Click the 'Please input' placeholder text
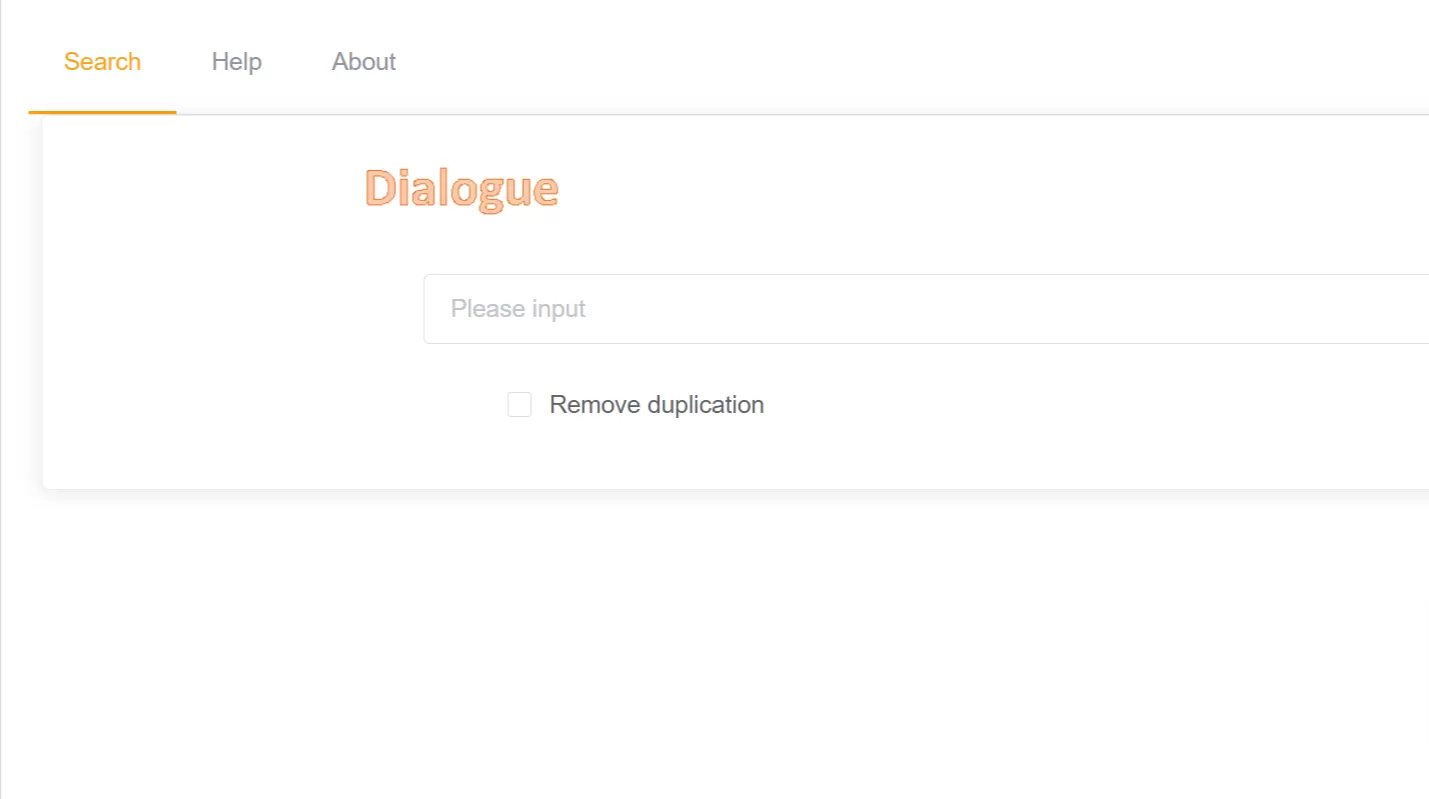The height and width of the screenshot is (799, 1429). coord(518,309)
